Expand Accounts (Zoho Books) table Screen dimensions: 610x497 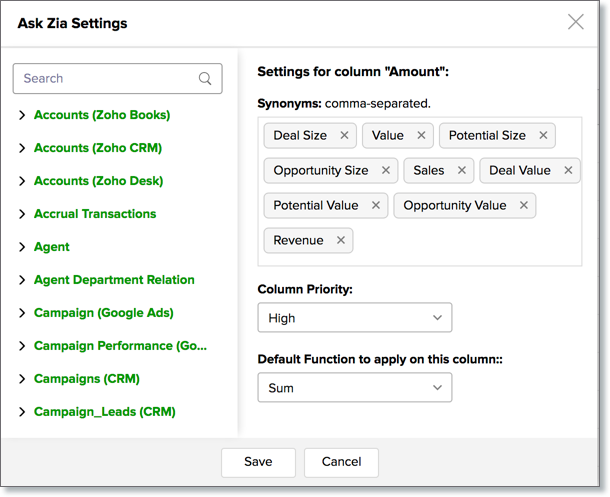[22, 115]
